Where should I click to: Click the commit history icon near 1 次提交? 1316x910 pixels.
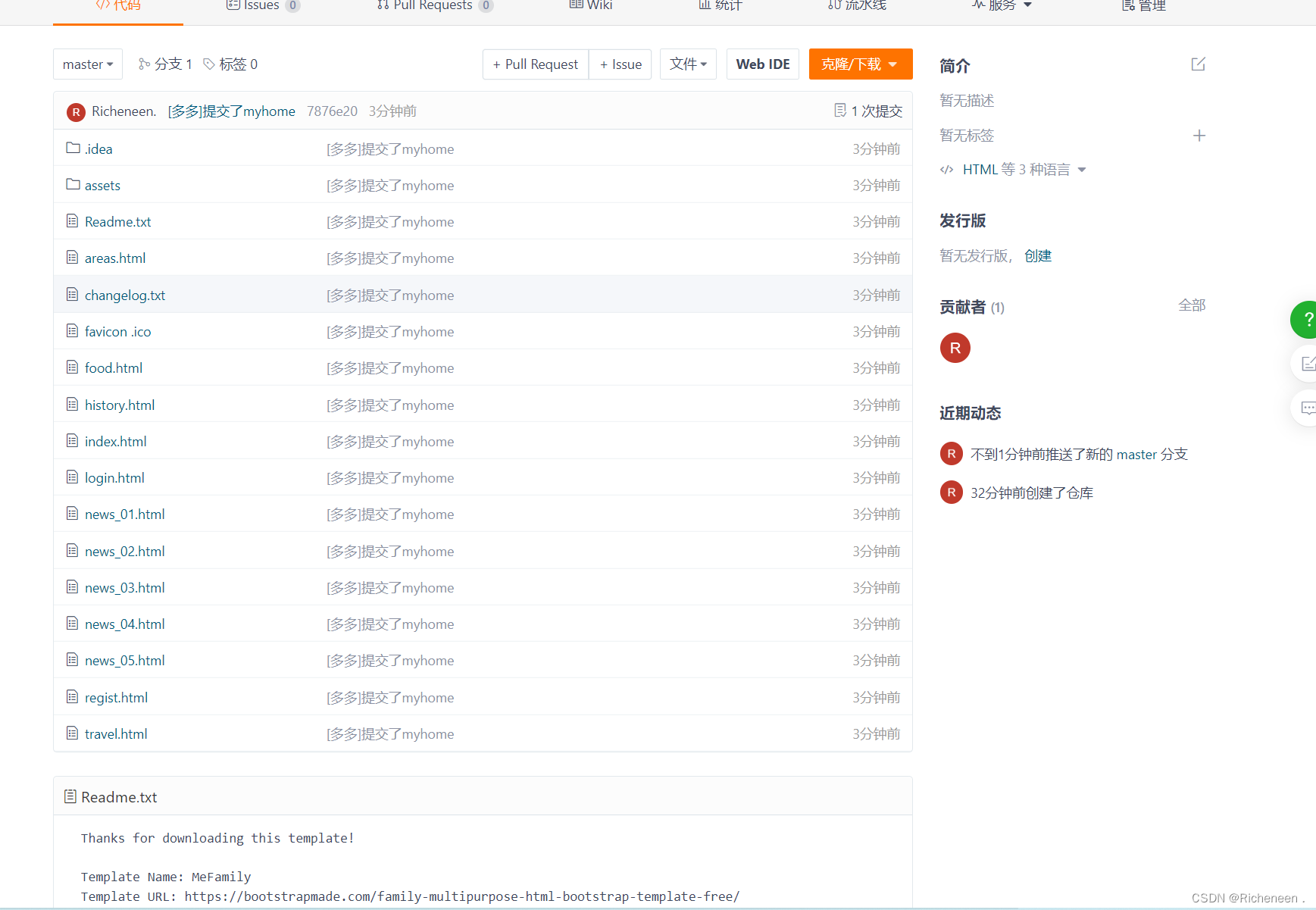tap(840, 111)
